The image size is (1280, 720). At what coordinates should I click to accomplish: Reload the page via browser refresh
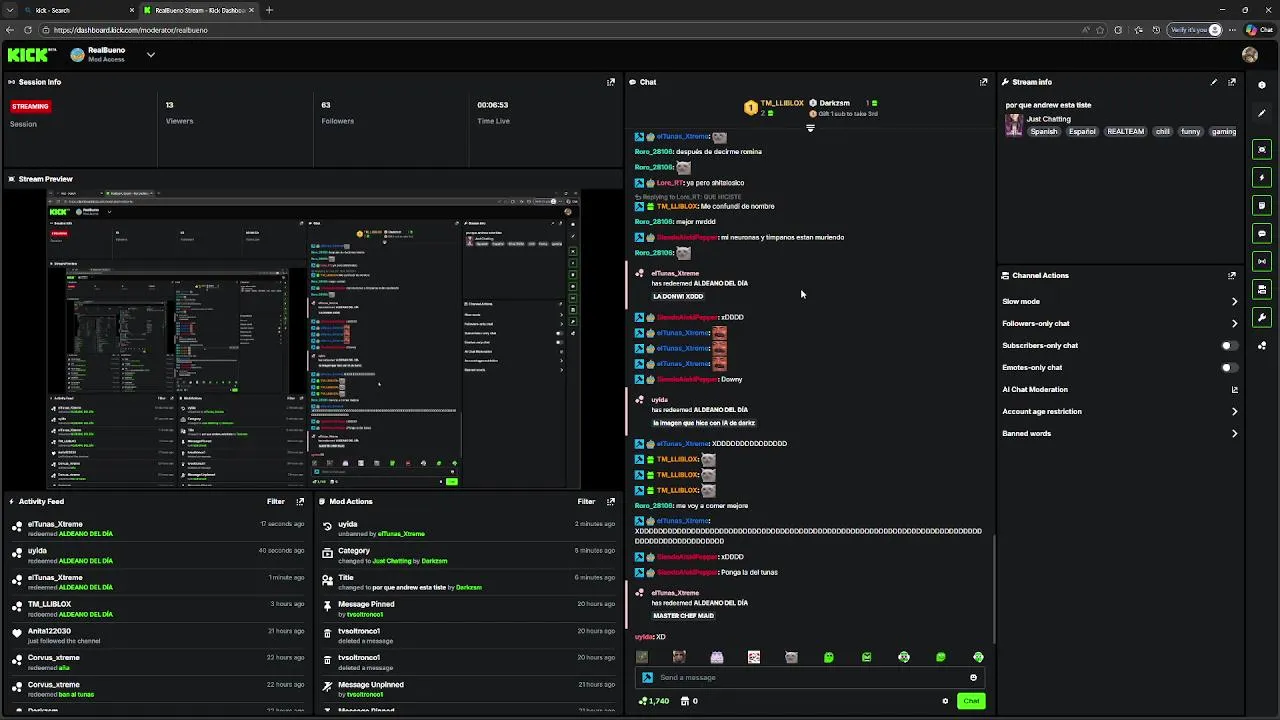coord(27,30)
